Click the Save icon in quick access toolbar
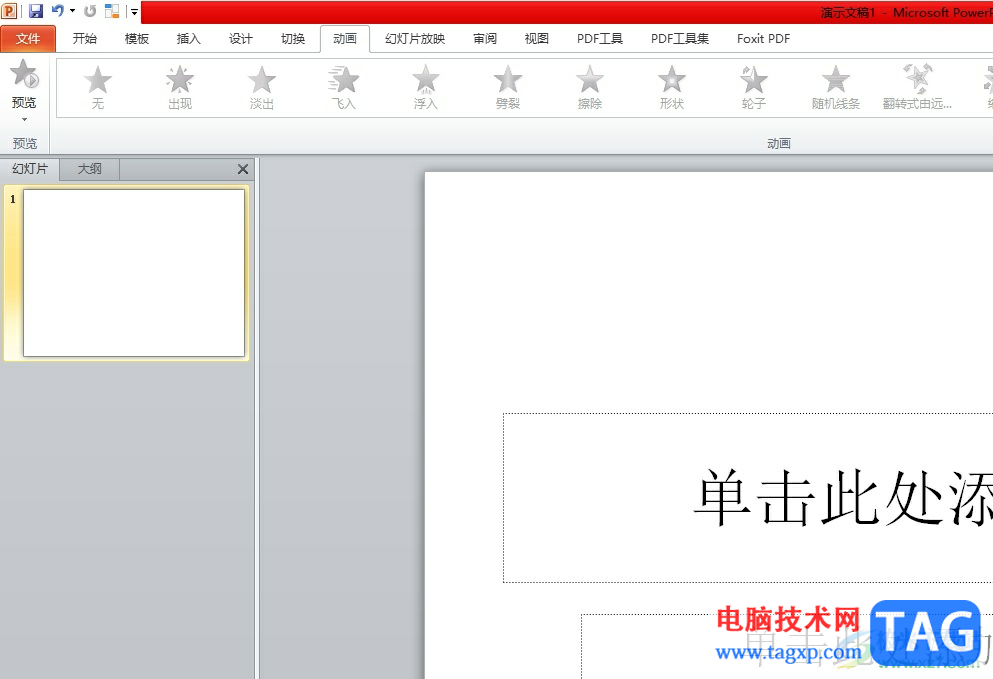The image size is (993, 679). coord(36,11)
